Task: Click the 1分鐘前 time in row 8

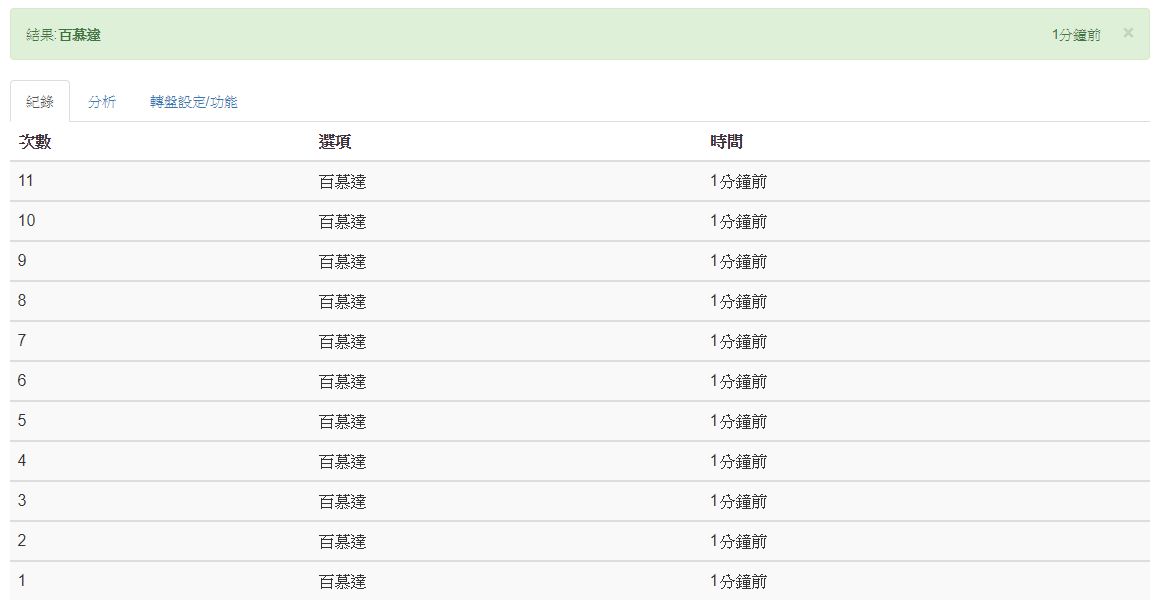Action: click(739, 302)
